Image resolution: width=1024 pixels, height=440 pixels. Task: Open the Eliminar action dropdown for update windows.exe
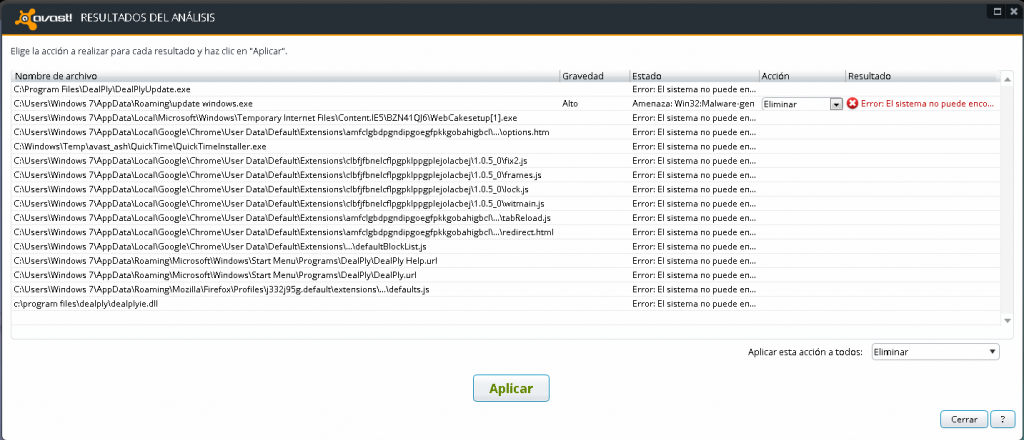pos(836,104)
